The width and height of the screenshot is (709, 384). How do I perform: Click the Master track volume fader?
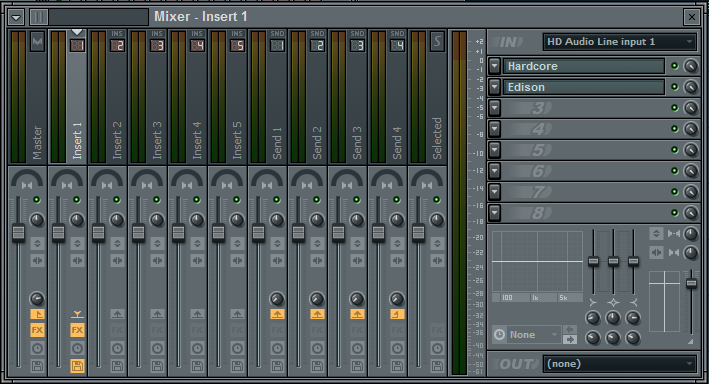tap(18, 232)
